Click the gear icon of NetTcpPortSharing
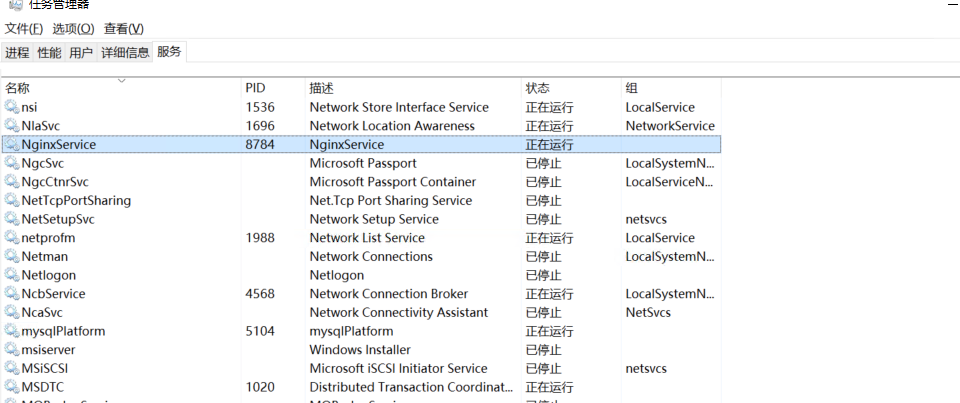Viewport: 960px width, 403px height. coord(12,200)
